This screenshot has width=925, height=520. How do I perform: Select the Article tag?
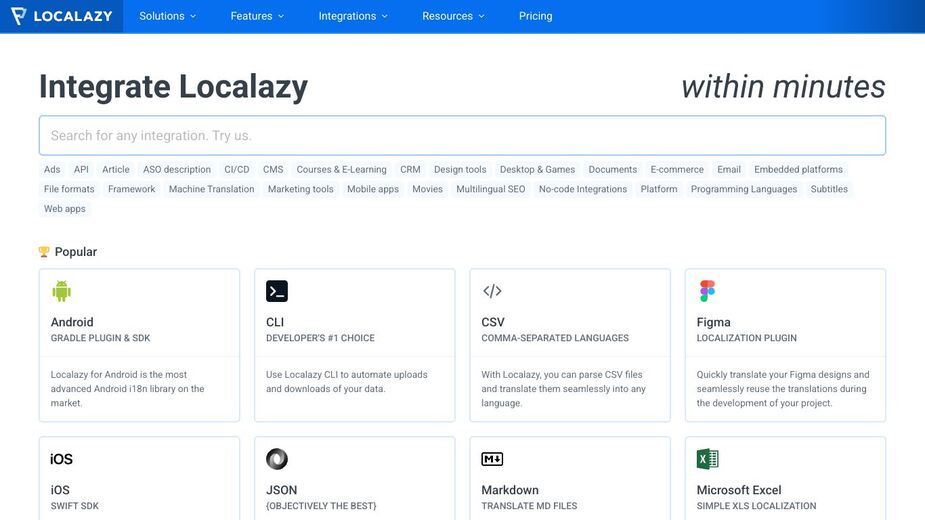coord(116,169)
